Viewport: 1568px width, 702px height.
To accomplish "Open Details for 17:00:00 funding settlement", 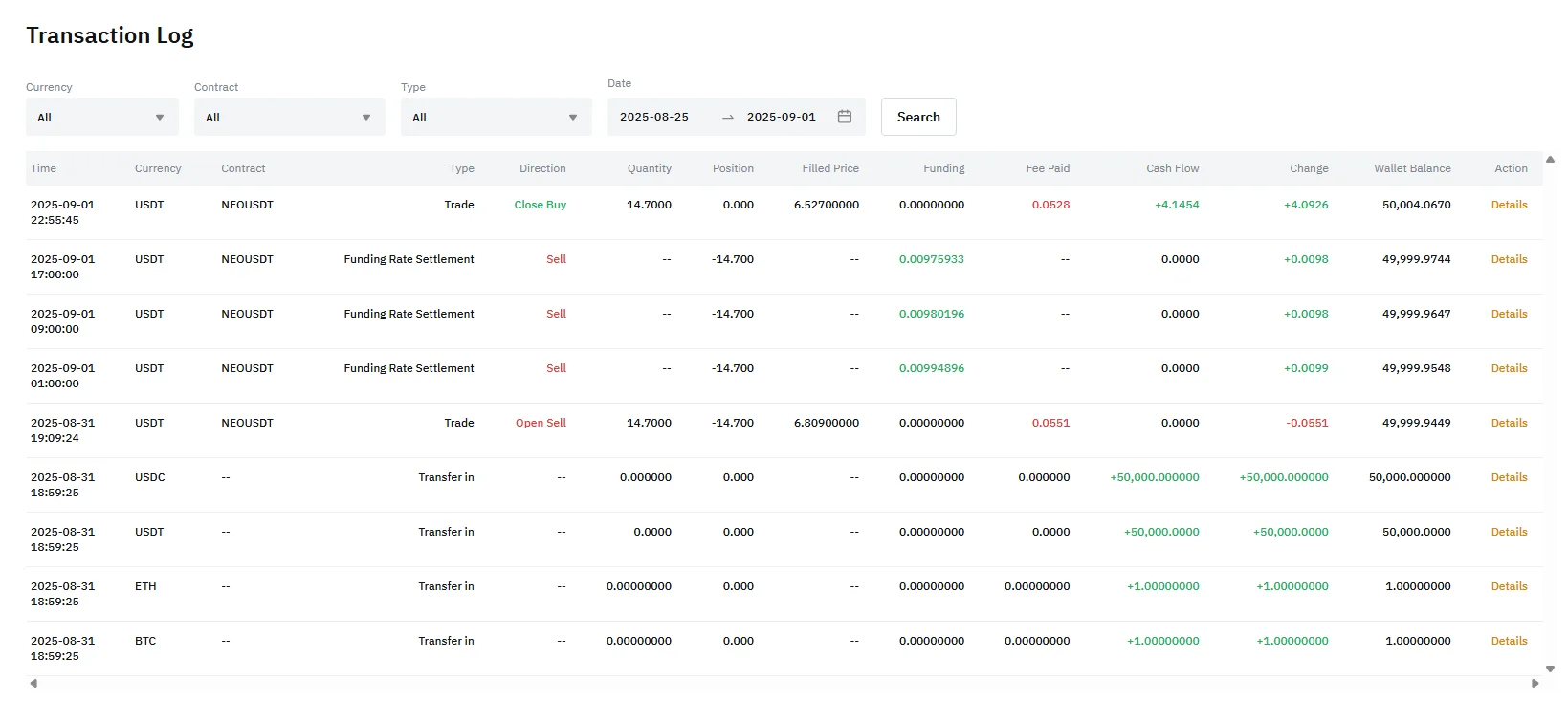I will pyautogui.click(x=1509, y=259).
